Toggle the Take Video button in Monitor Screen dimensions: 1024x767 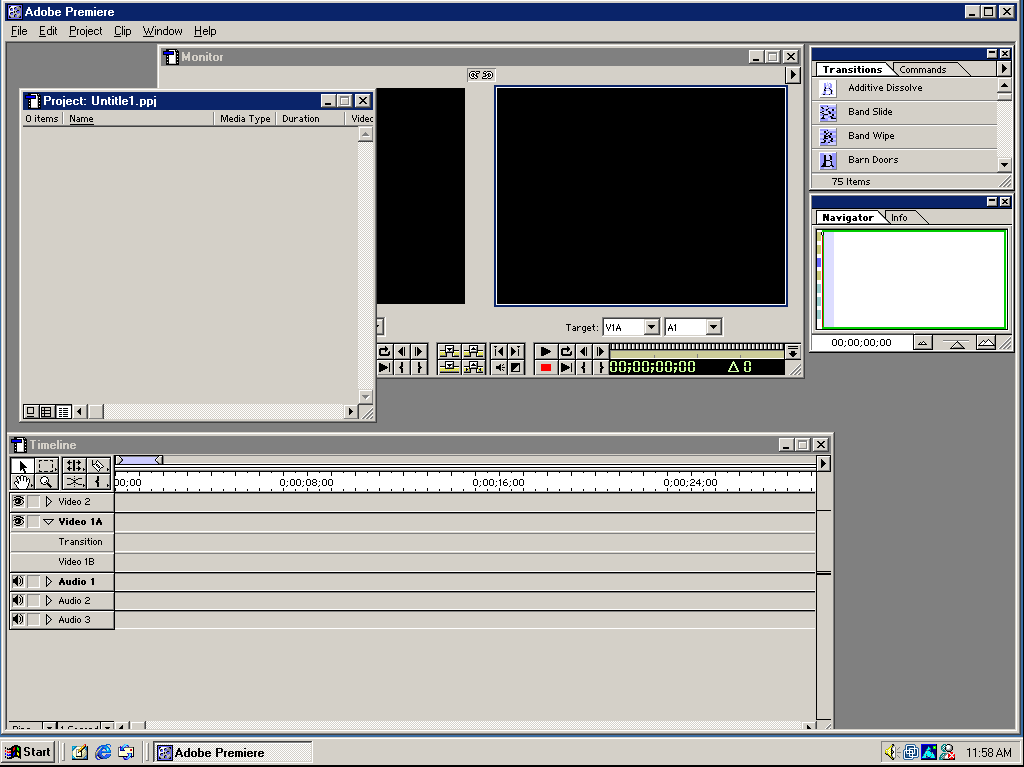click(516, 368)
